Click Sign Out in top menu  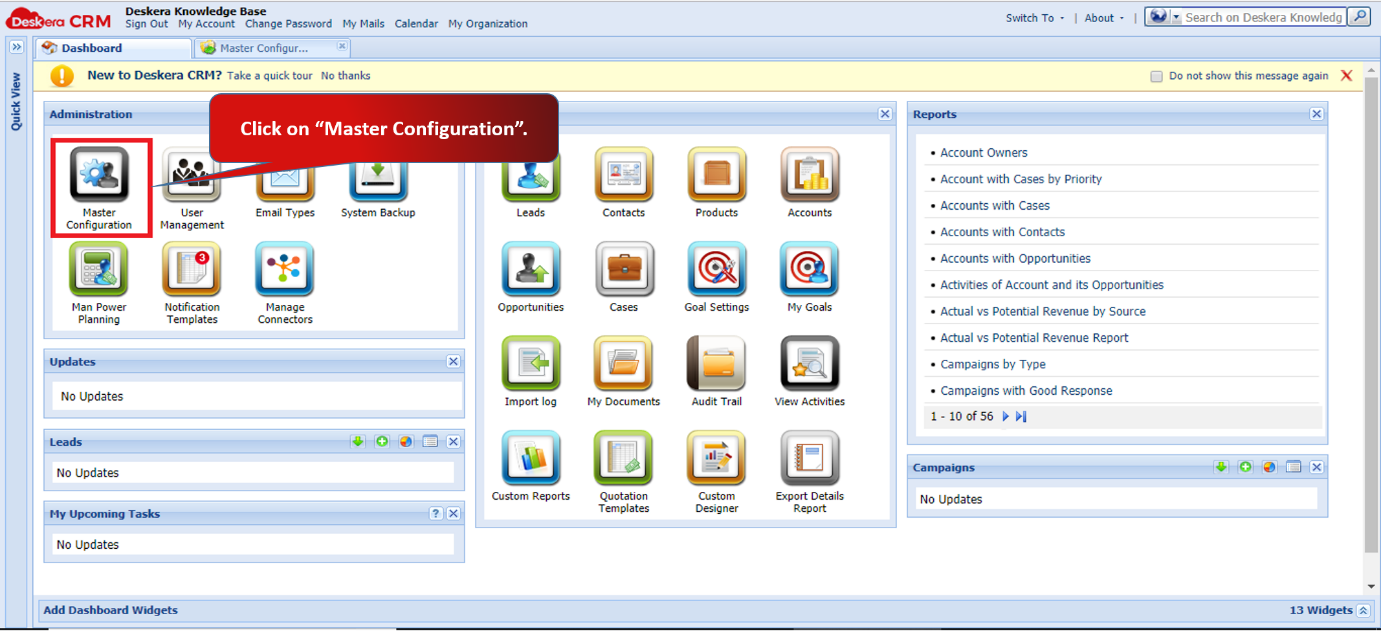click(147, 24)
